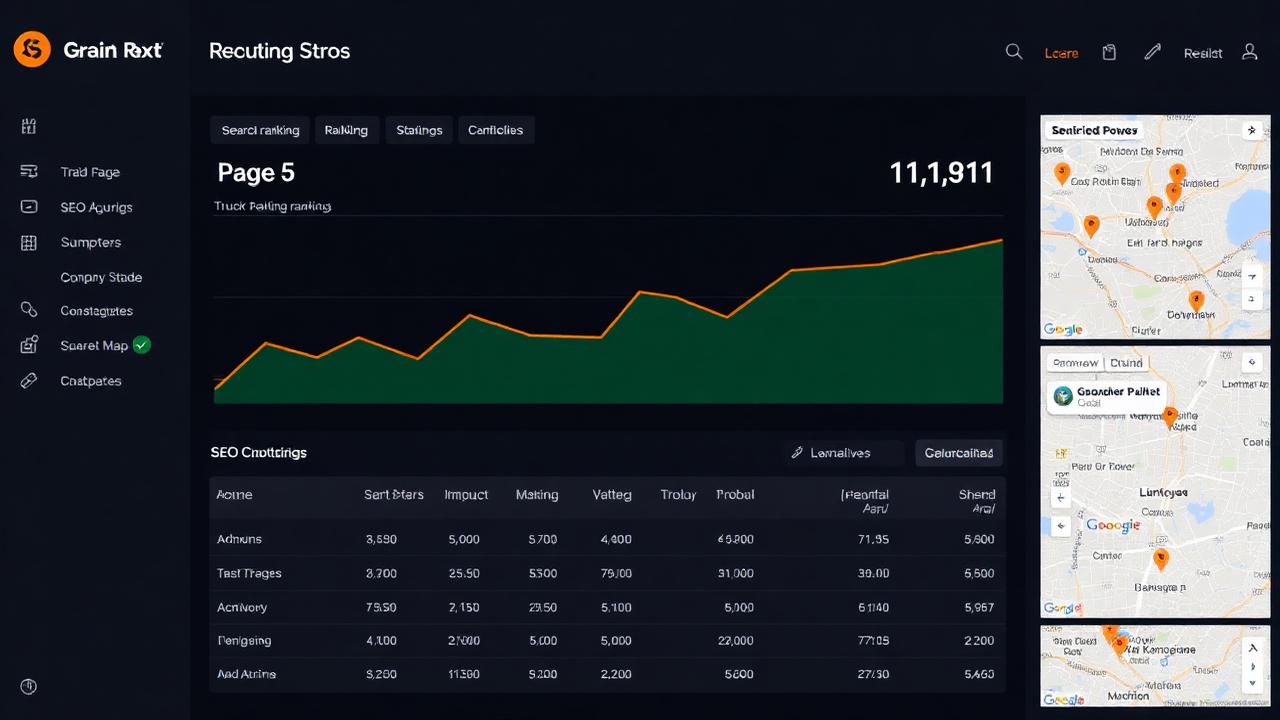
Task: Click the lower left arrow control on middle map
Action: pyautogui.click(x=1061, y=526)
